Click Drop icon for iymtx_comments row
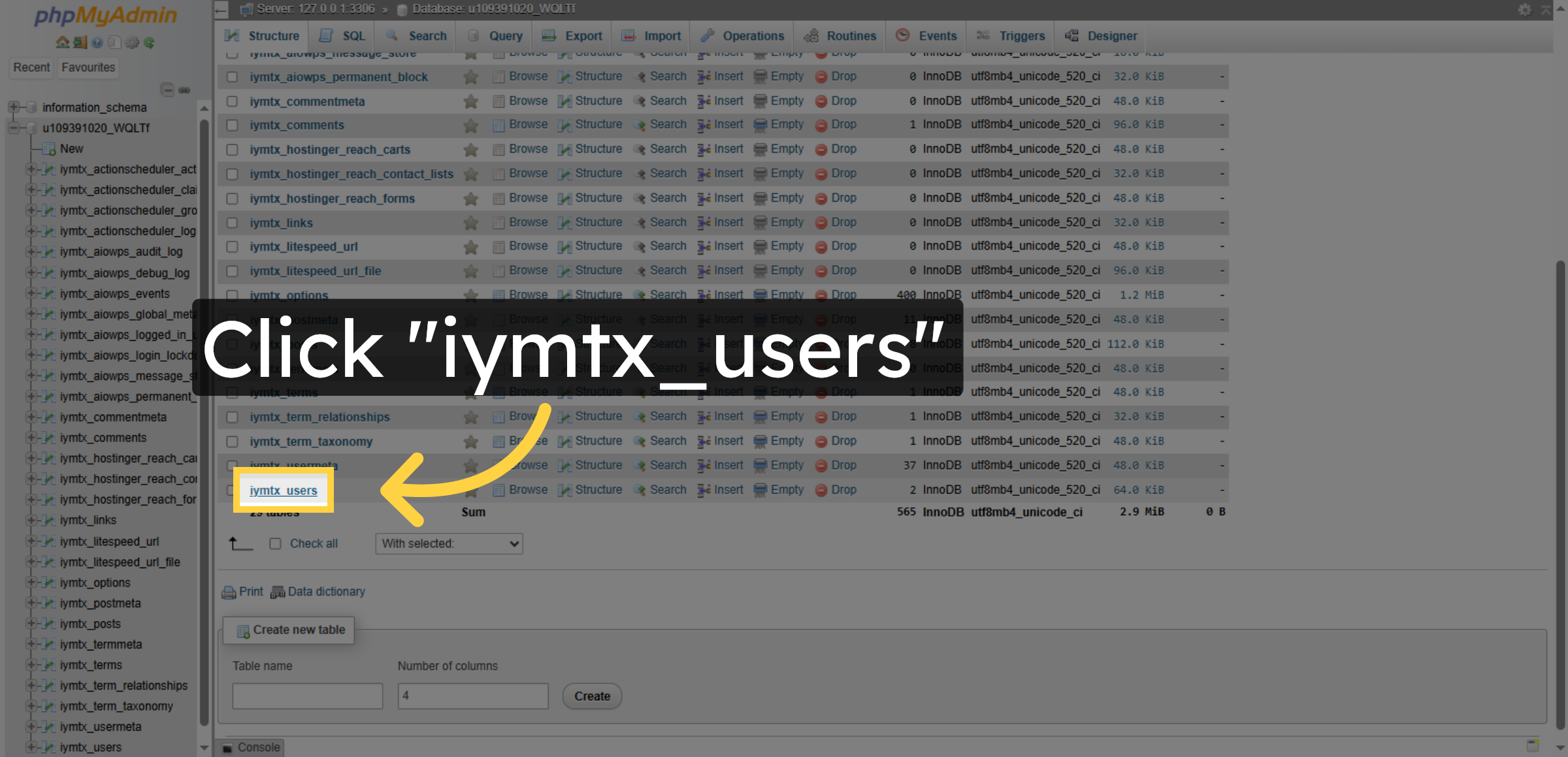Screen dimensions: 1568x757 821,125
